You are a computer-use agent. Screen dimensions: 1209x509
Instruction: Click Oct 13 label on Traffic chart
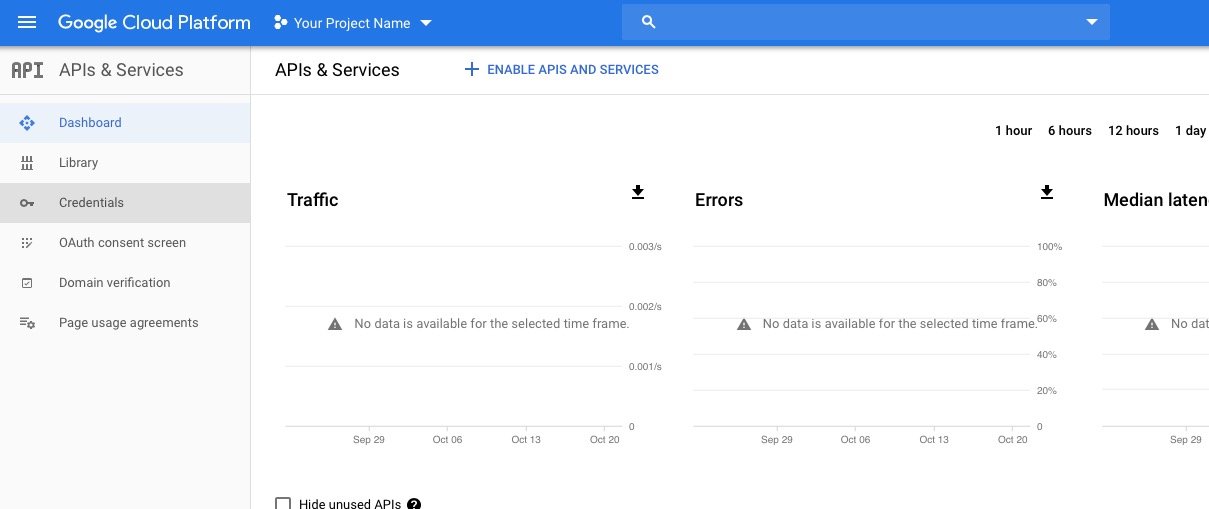[526, 440]
